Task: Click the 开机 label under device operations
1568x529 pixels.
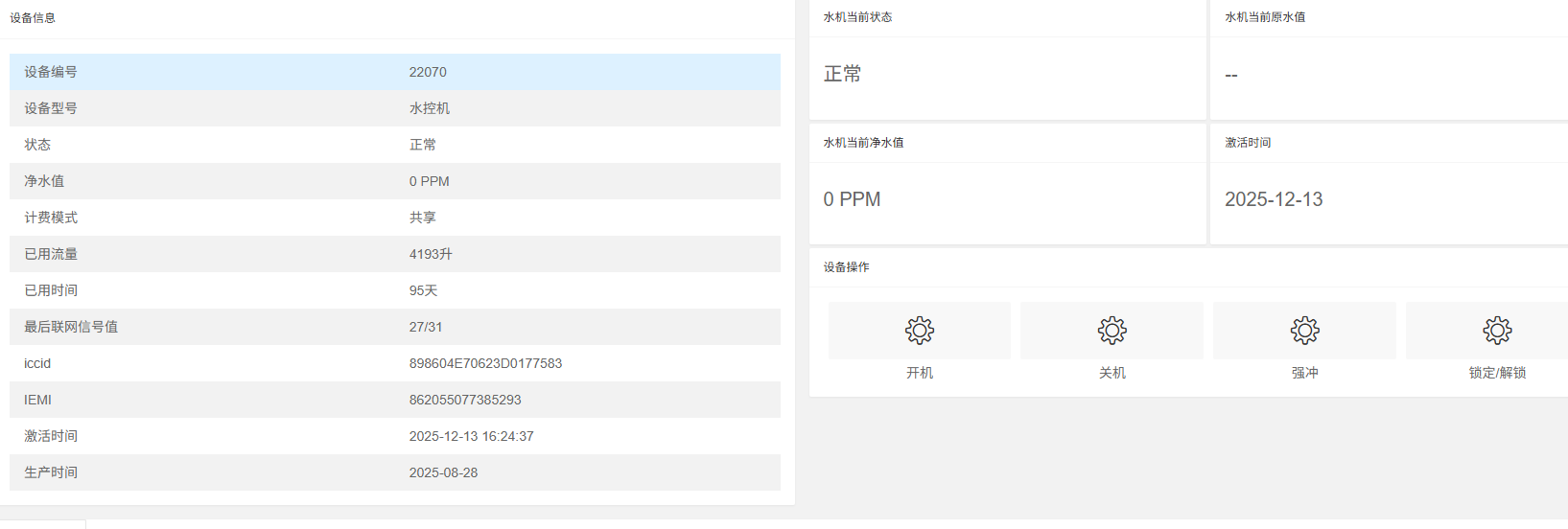Action: pos(919,373)
